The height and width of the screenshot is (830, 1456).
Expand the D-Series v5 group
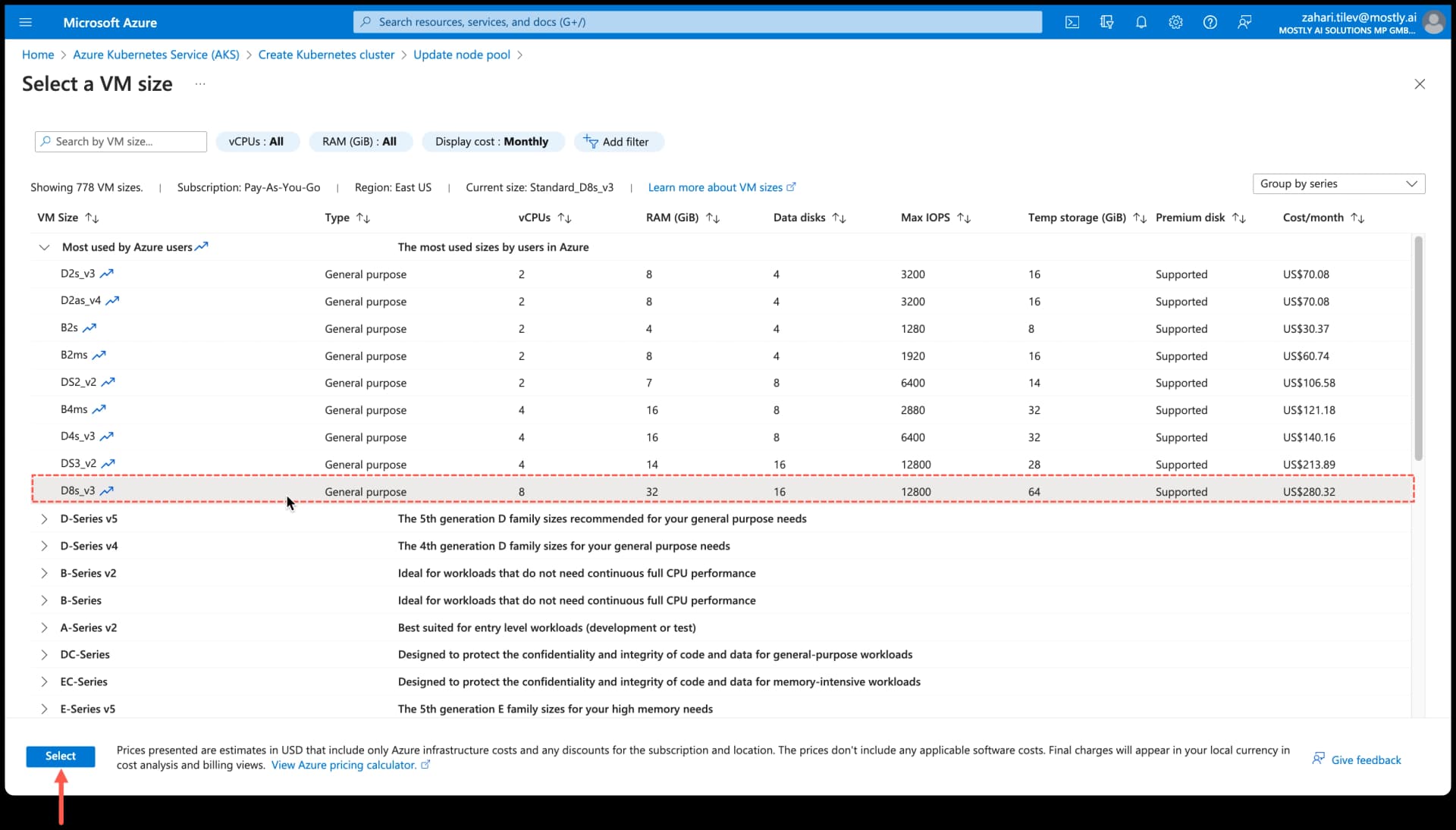[x=44, y=518]
